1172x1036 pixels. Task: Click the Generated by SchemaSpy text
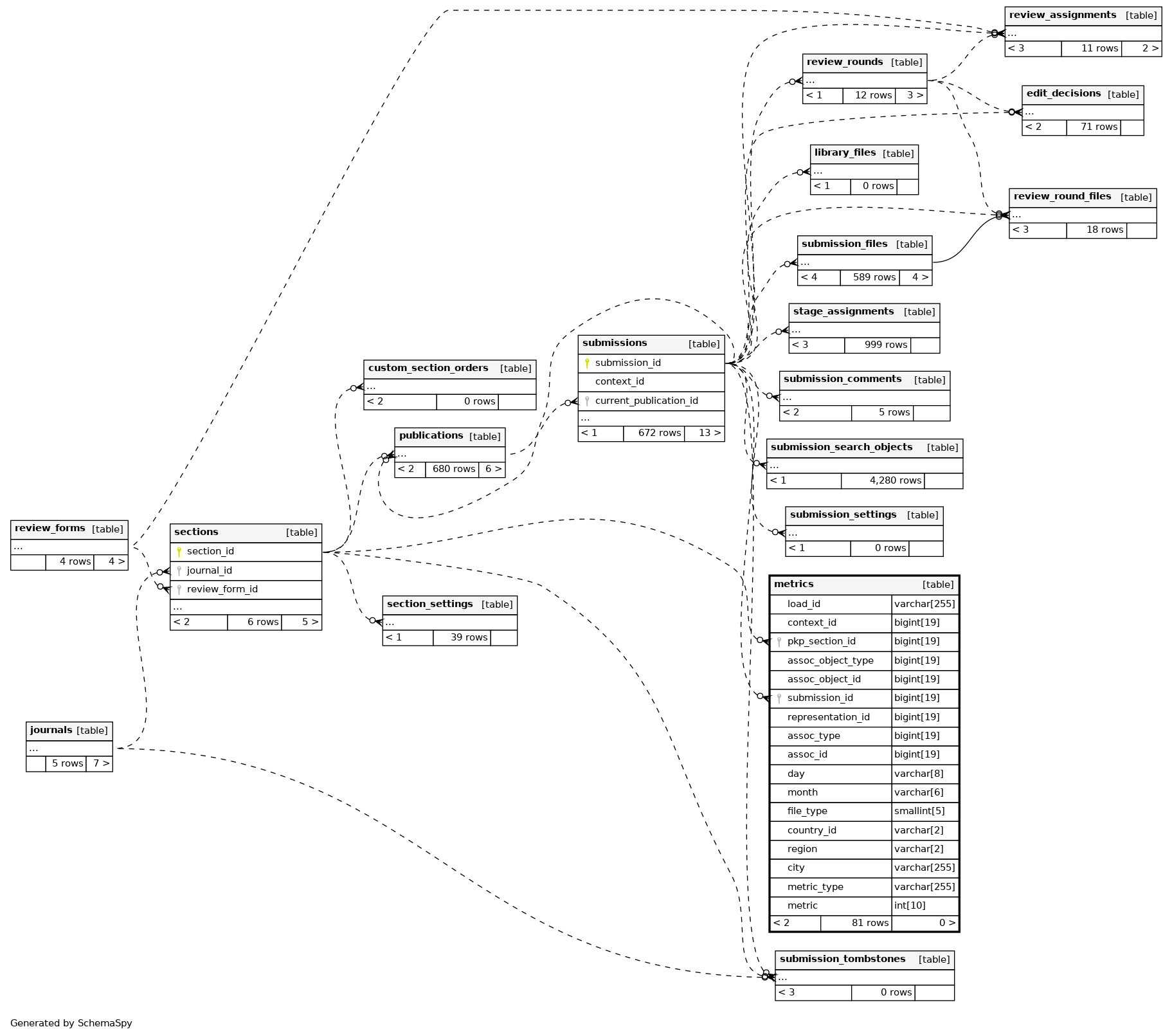point(71,1023)
